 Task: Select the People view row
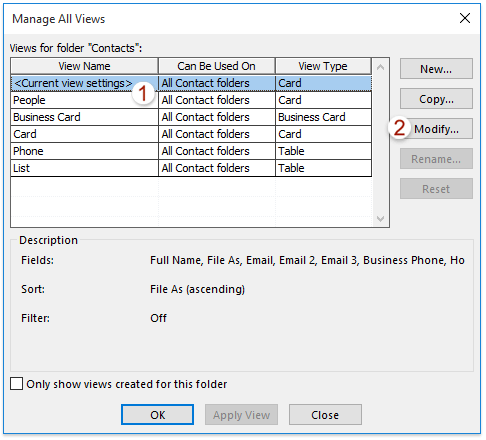[x=191, y=100]
